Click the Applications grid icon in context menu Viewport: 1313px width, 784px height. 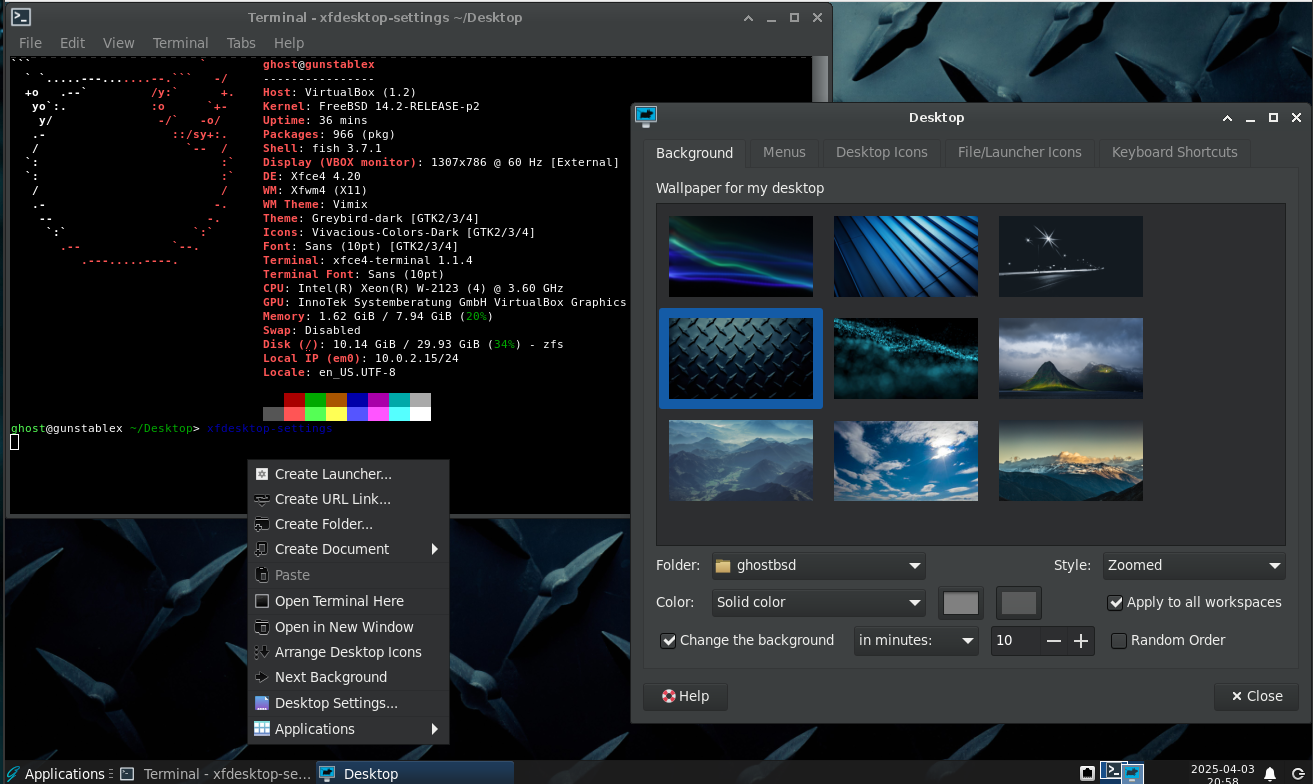click(x=262, y=729)
